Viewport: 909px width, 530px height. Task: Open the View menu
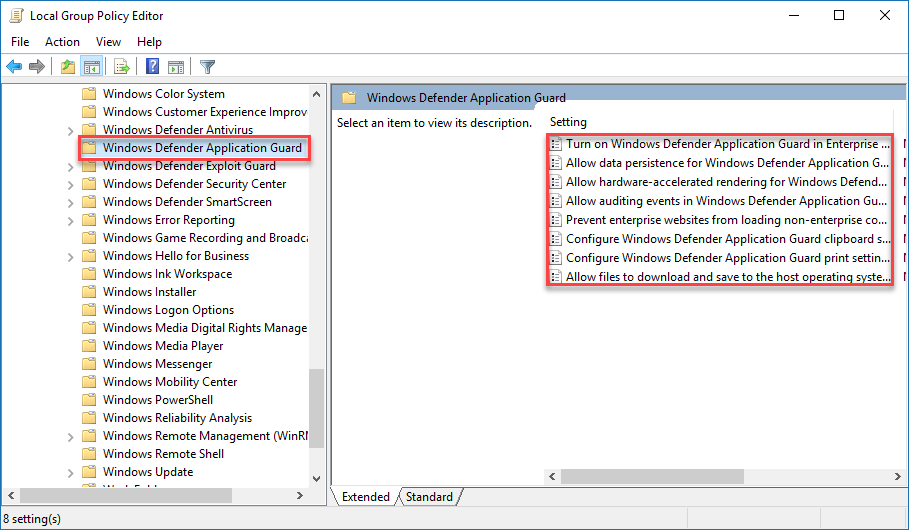point(108,42)
